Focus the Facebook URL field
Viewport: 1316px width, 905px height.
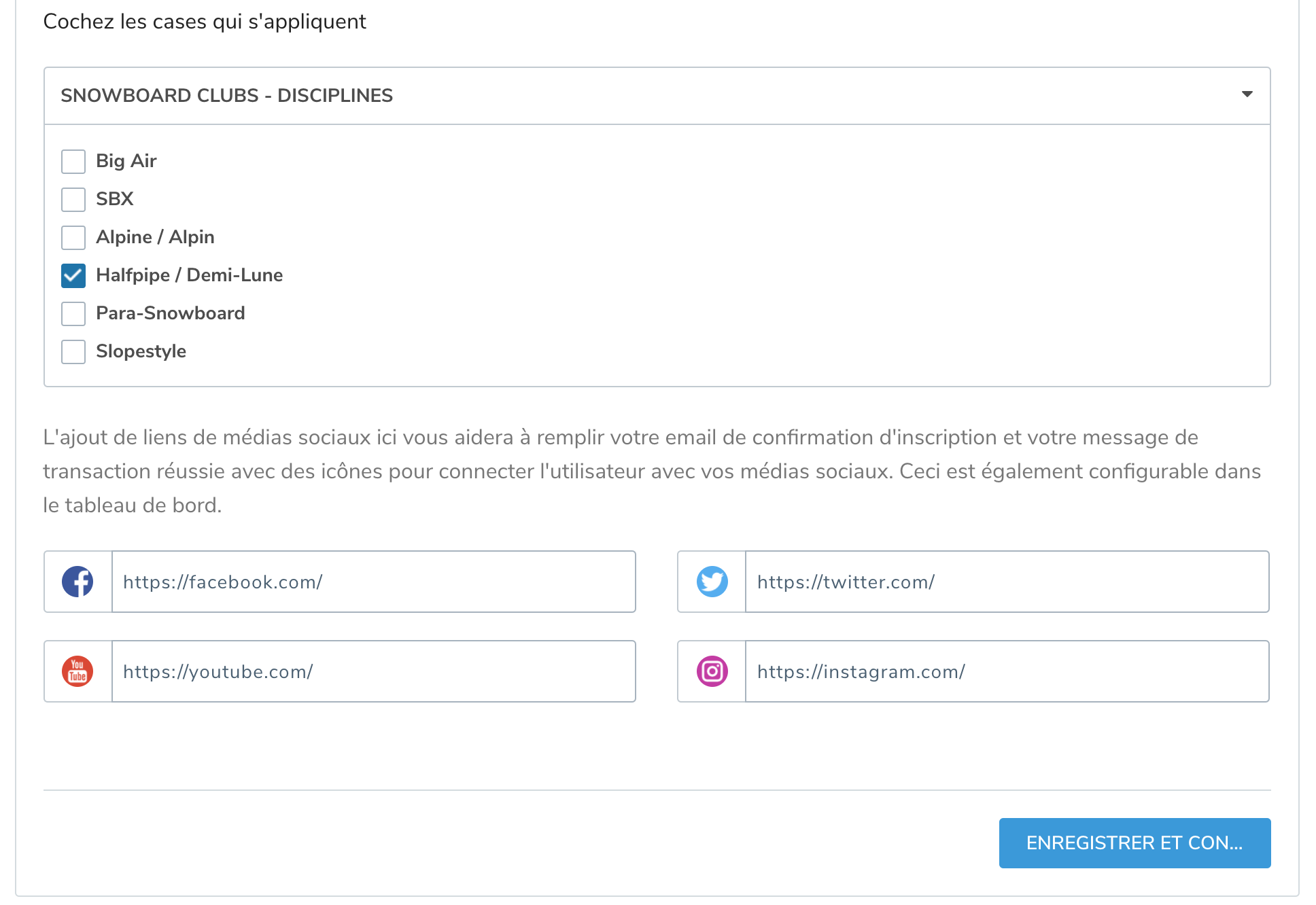pyautogui.click(x=374, y=582)
